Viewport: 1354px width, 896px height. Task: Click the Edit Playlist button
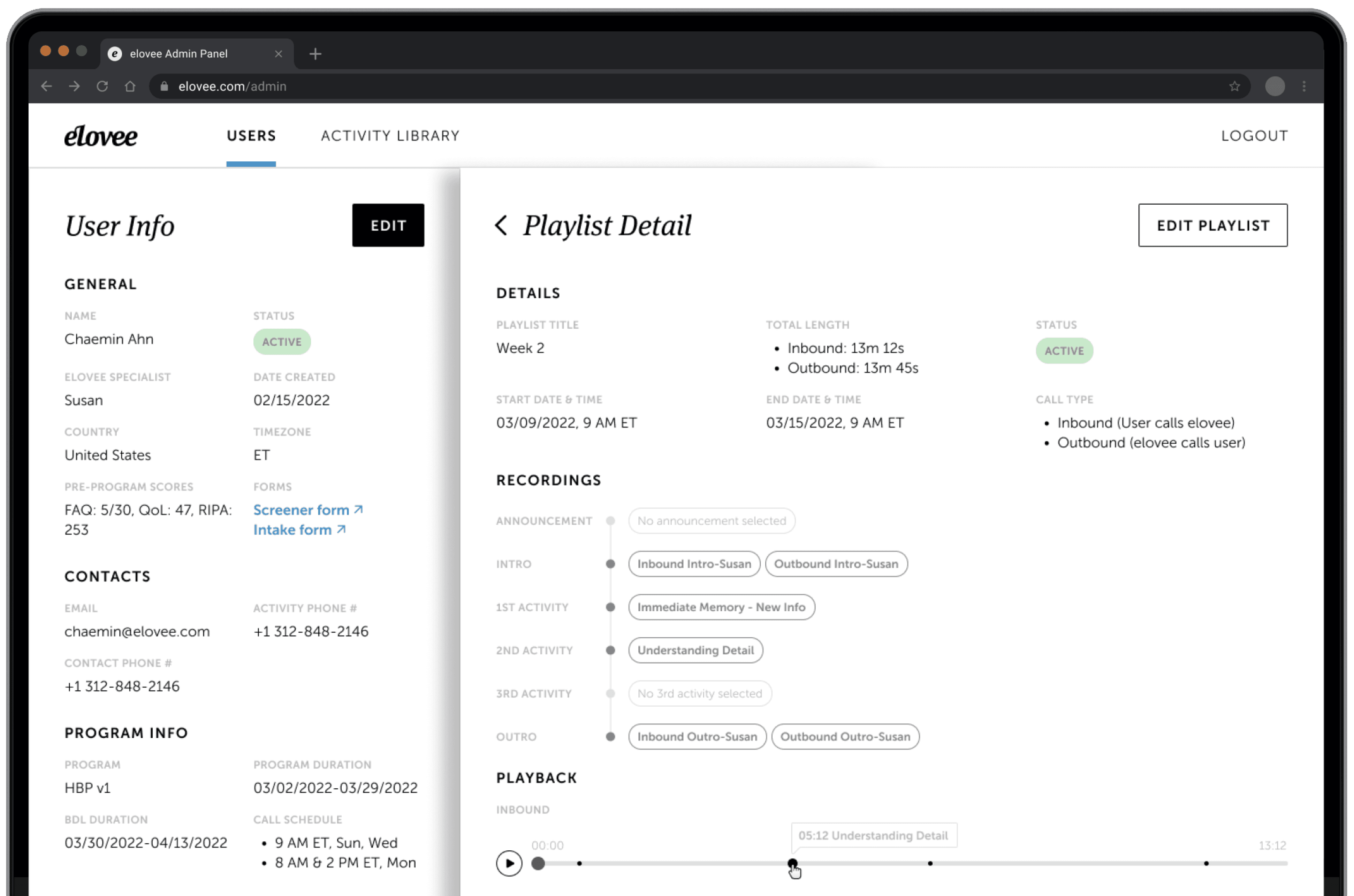pos(1213,225)
